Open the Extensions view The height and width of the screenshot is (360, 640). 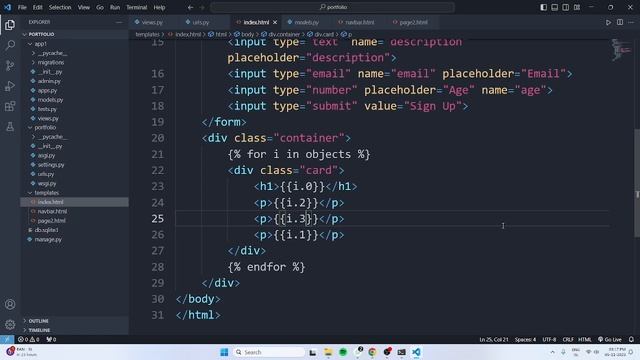(x=10, y=106)
